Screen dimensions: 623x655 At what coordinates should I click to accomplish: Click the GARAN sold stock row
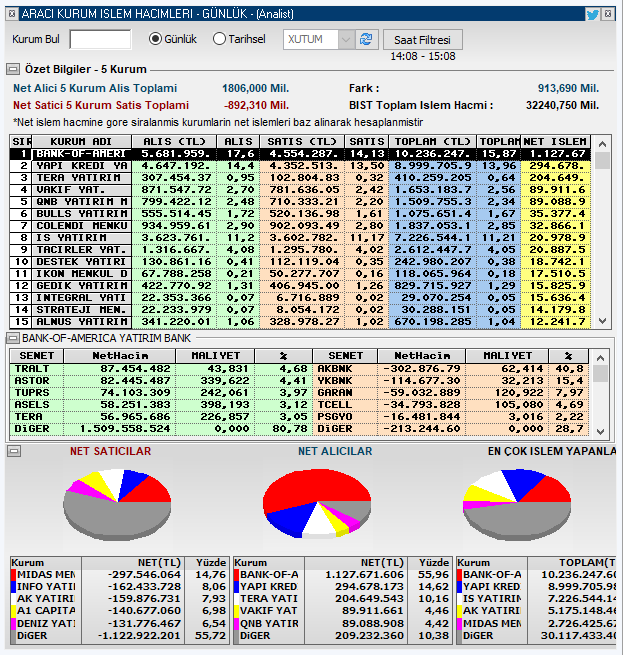pyautogui.click(x=451, y=393)
